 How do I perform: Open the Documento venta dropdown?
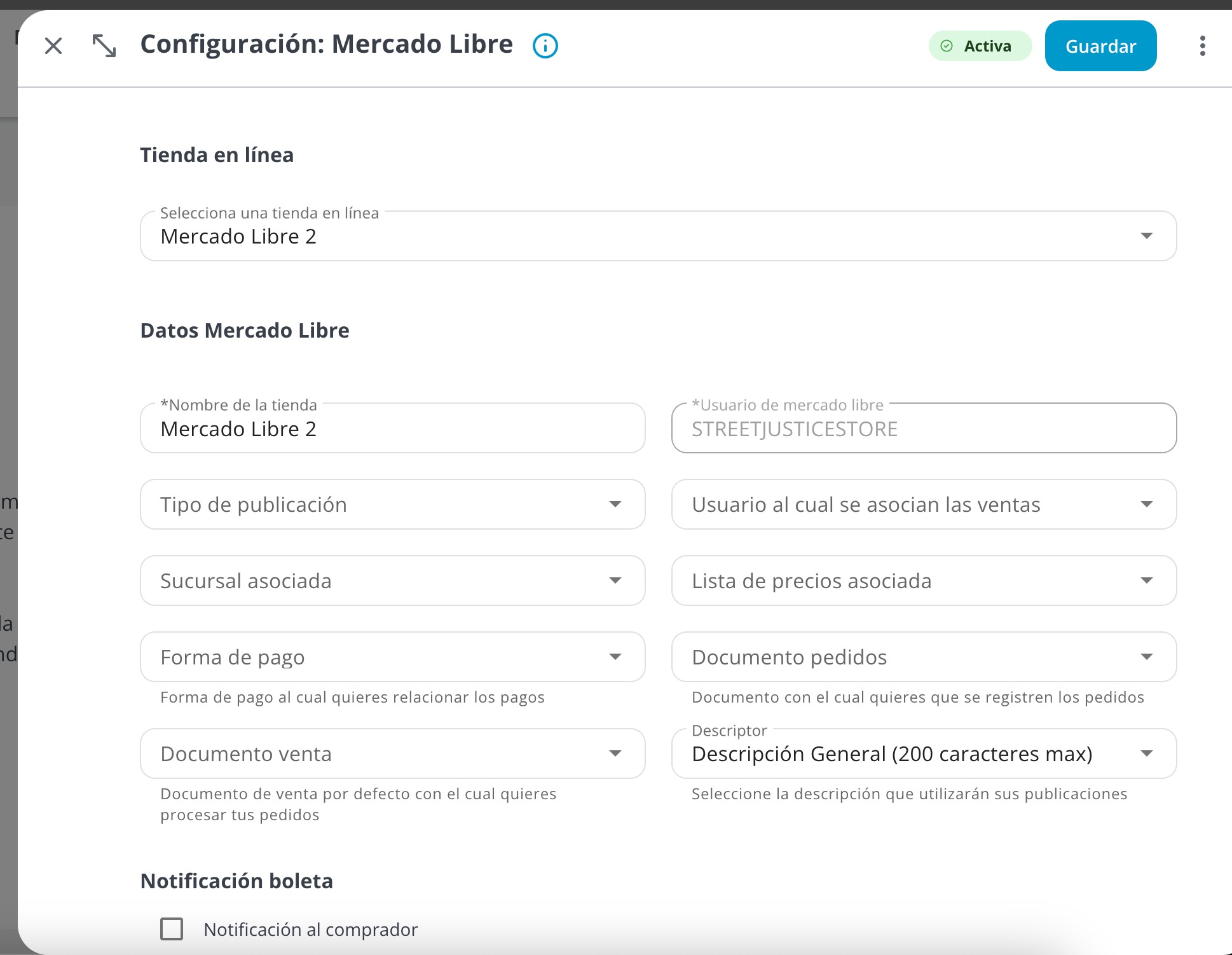click(x=393, y=753)
